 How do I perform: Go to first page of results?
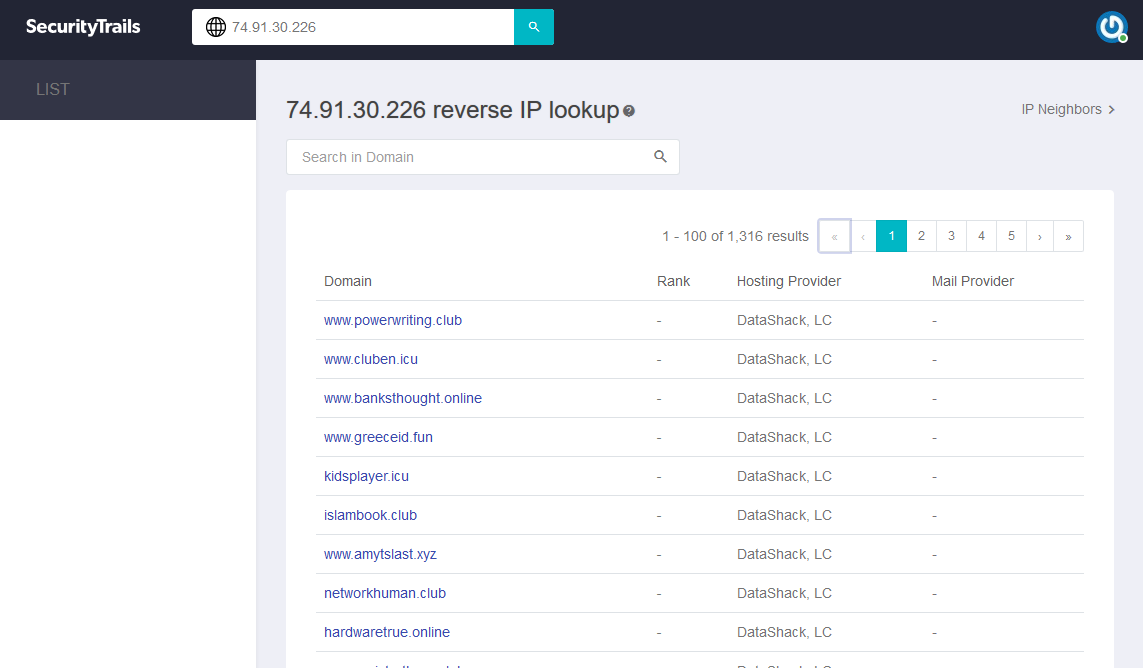click(x=835, y=236)
